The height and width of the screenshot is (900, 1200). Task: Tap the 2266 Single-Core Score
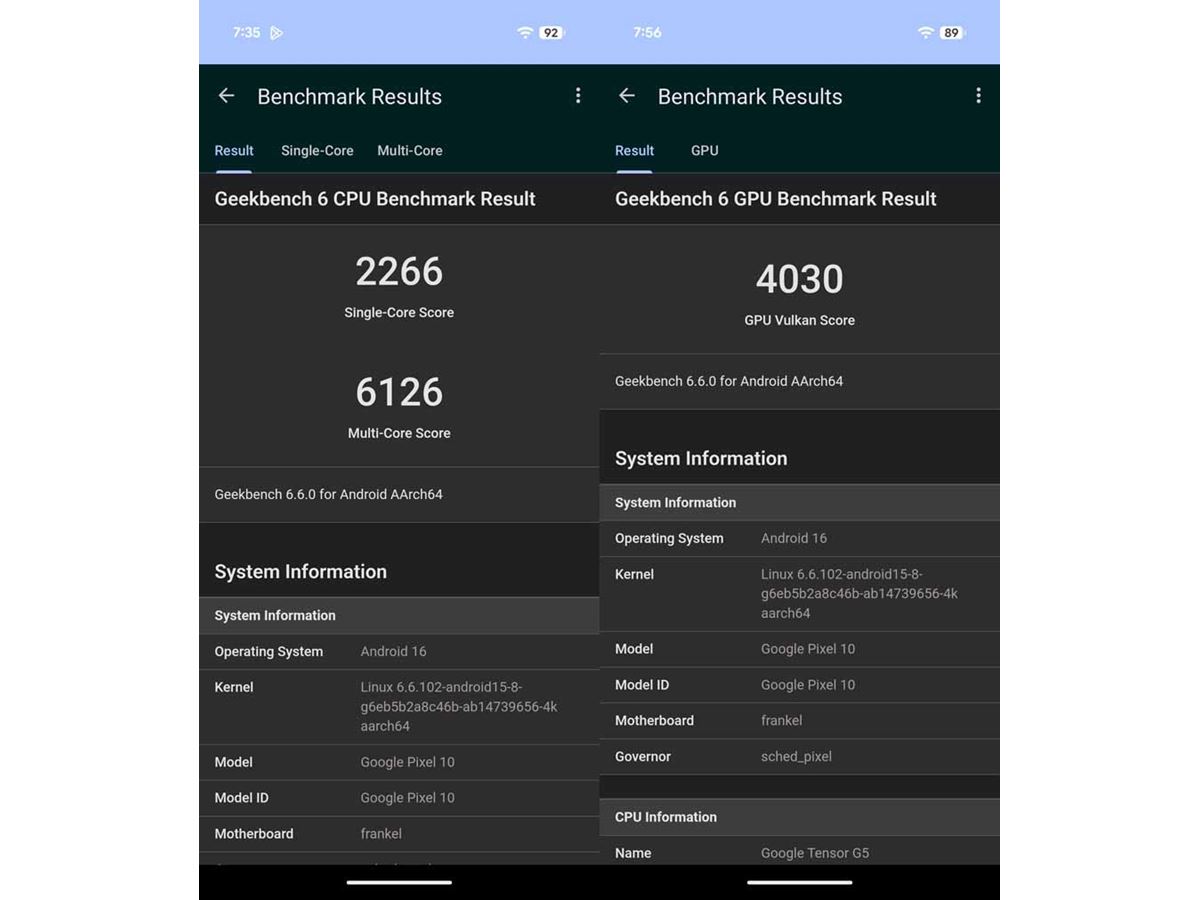[399, 272]
